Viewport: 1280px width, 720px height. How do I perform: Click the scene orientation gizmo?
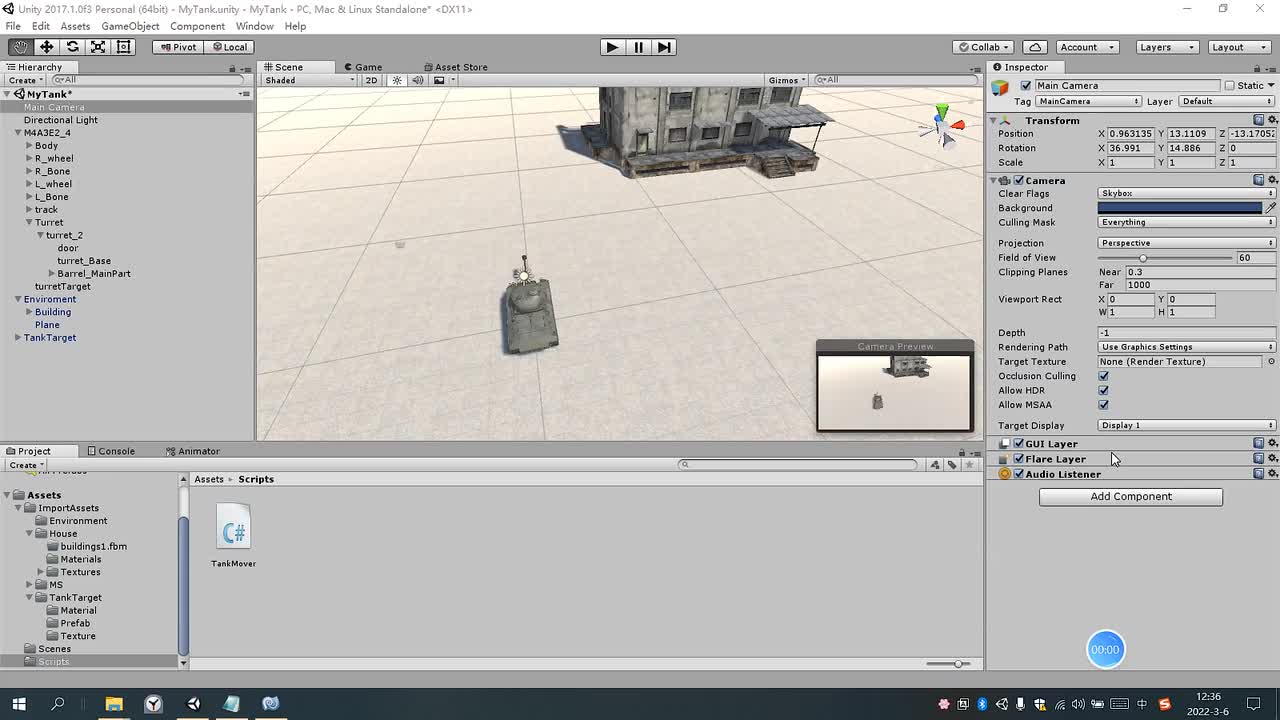coord(941,126)
